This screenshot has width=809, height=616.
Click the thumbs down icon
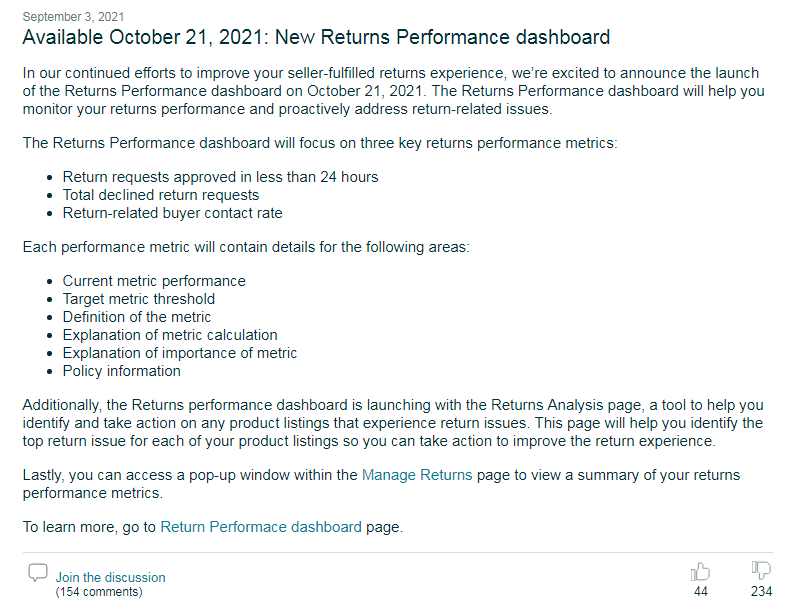(761, 571)
